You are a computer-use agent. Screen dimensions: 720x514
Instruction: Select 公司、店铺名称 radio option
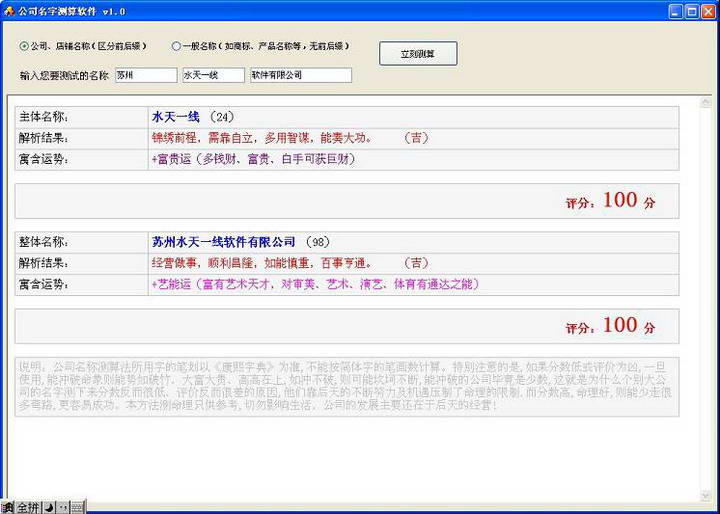click(x=25, y=46)
